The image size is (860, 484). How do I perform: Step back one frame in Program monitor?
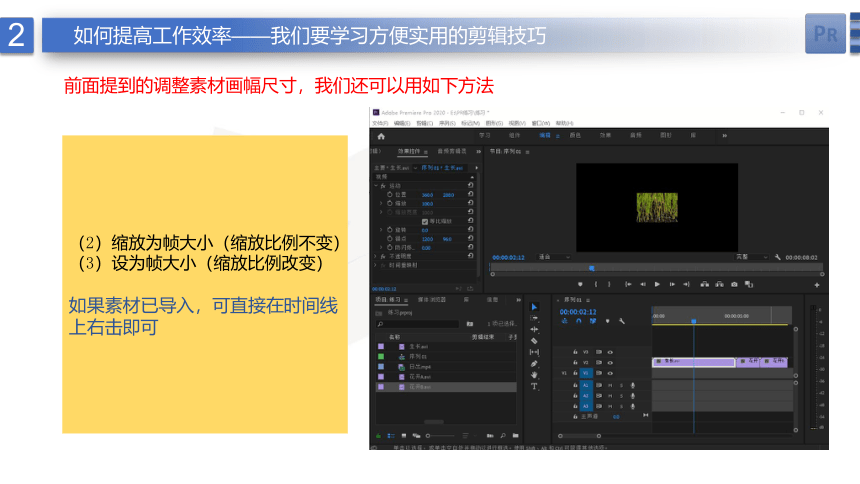coord(643,284)
